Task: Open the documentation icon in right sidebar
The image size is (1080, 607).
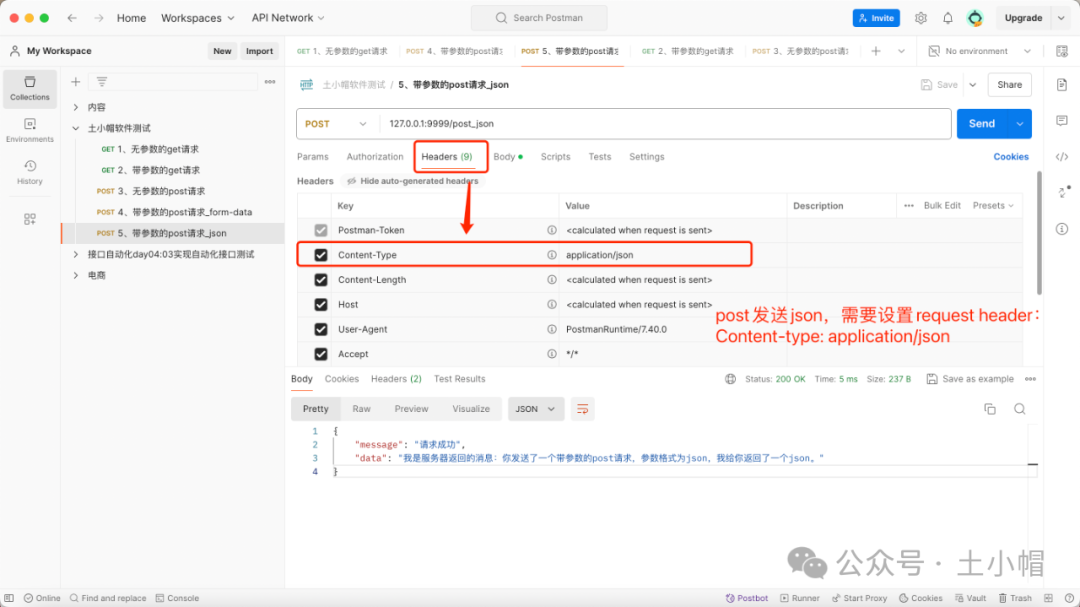Action: click(1062, 85)
